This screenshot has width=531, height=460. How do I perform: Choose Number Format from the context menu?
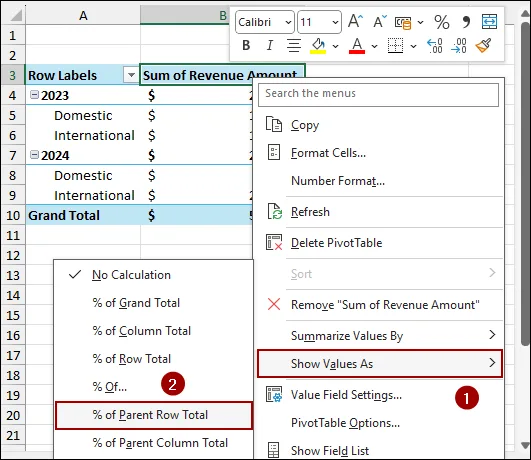[379, 181]
